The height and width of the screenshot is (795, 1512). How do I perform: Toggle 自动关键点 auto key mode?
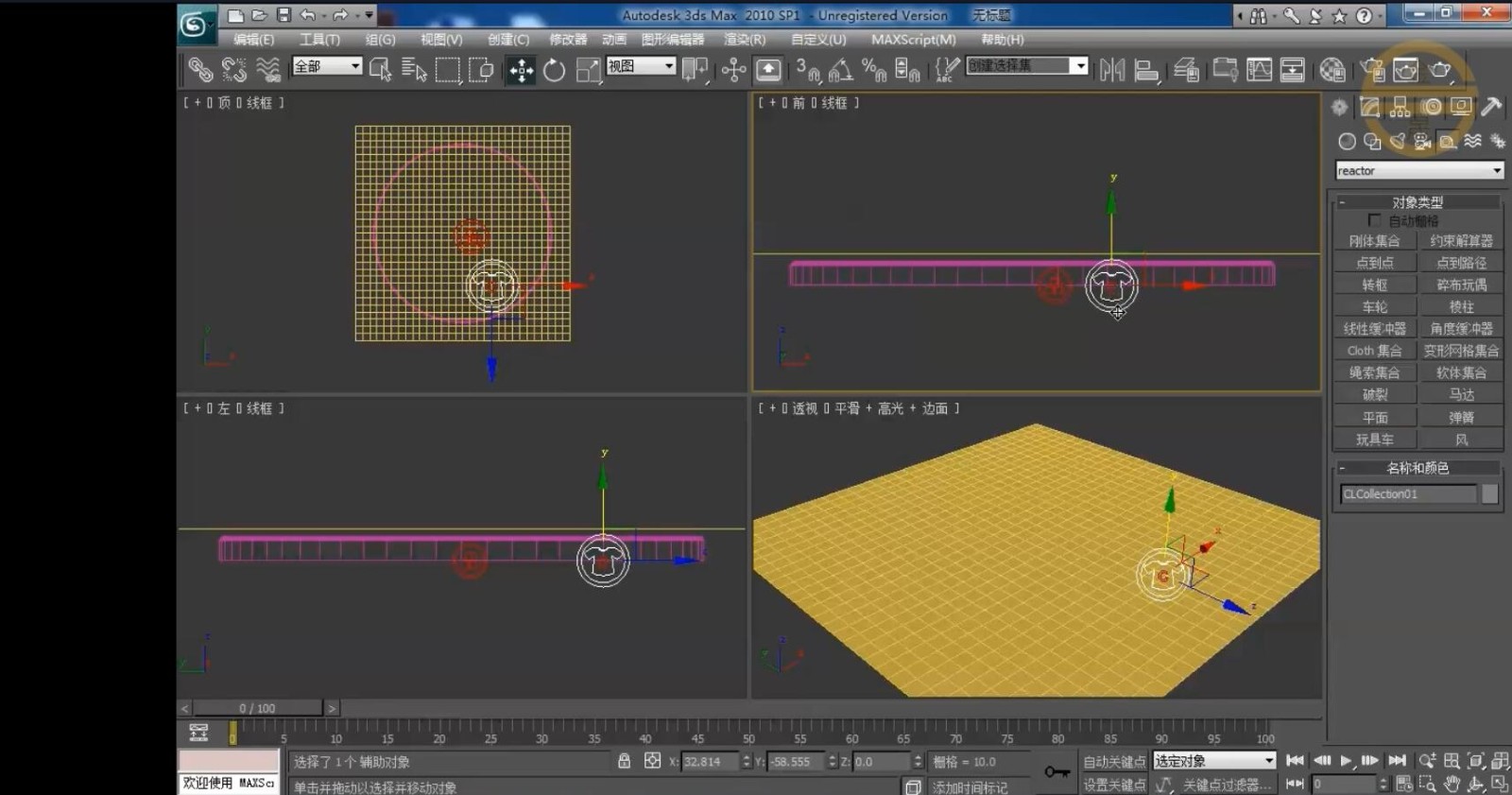[x=1114, y=761]
